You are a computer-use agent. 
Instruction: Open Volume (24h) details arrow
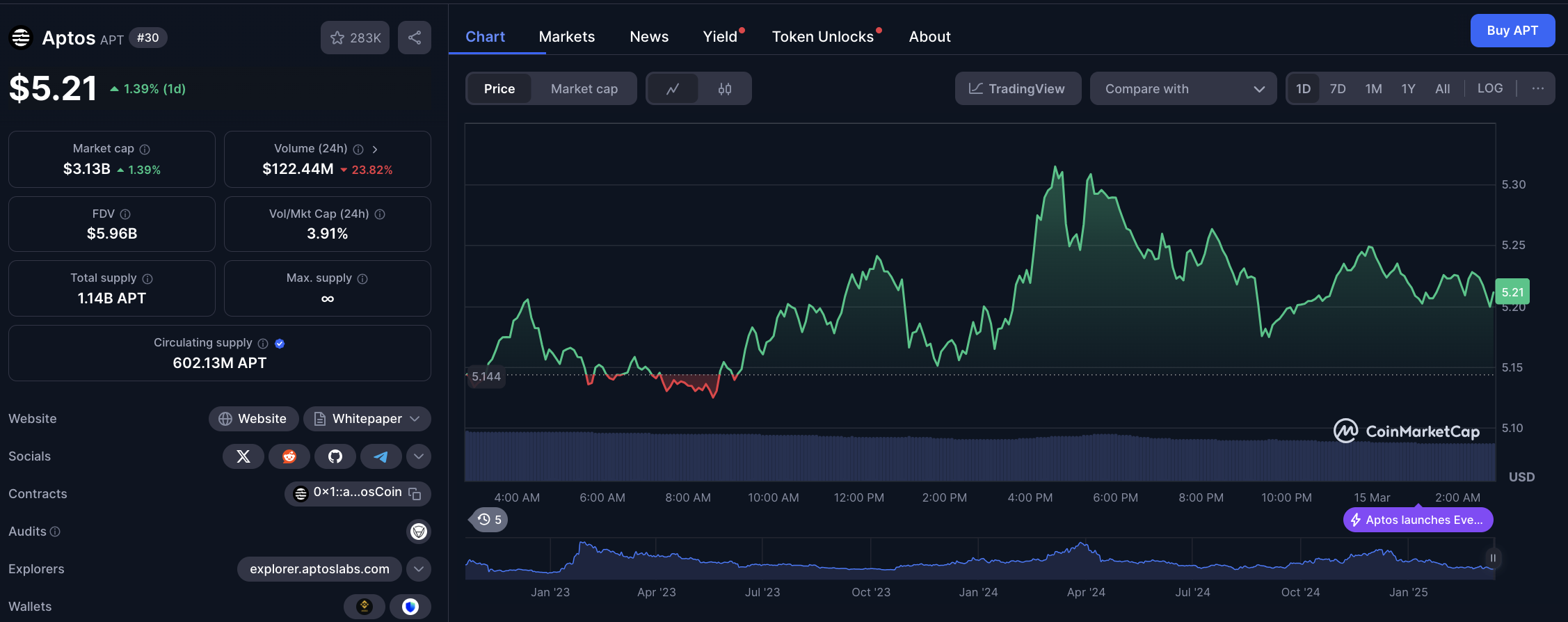click(375, 149)
